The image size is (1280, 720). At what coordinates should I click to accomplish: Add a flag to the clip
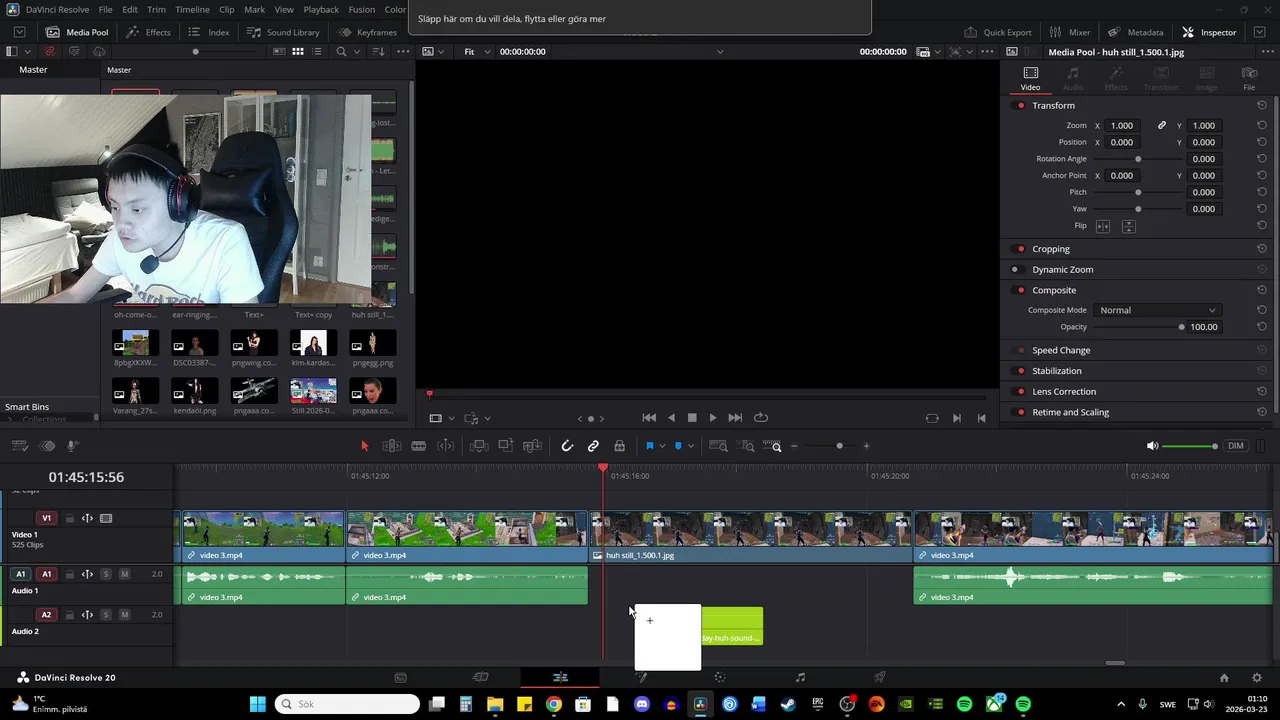[649, 446]
